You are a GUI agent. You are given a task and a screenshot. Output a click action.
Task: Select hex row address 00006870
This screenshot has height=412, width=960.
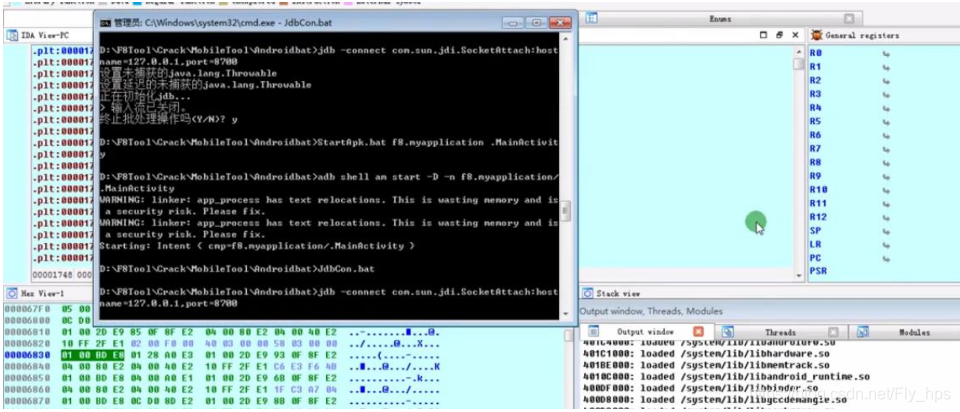[x=27, y=400]
